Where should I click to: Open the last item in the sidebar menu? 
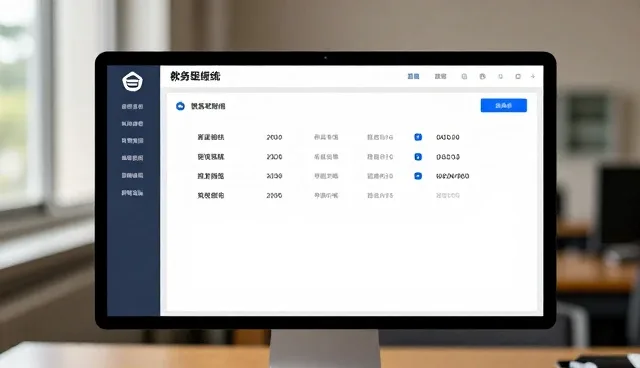pos(132,193)
